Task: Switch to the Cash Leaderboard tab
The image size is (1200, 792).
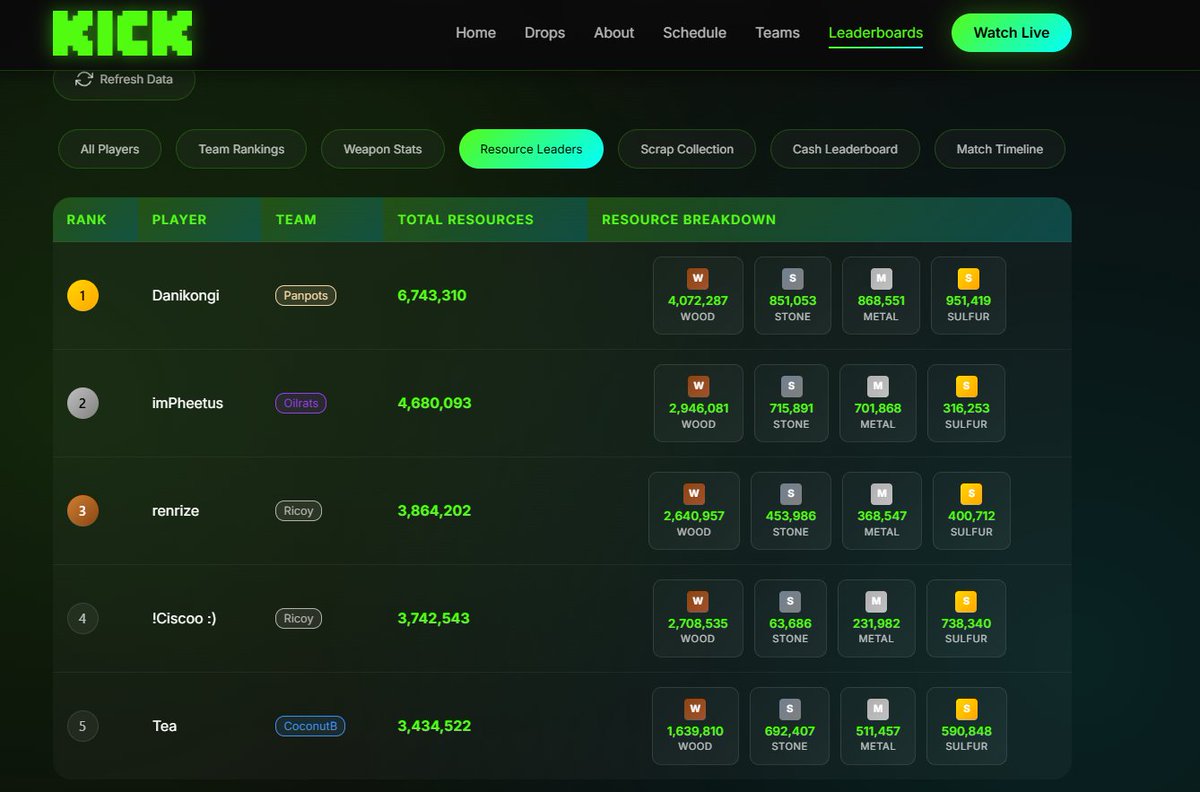Action: (845, 149)
